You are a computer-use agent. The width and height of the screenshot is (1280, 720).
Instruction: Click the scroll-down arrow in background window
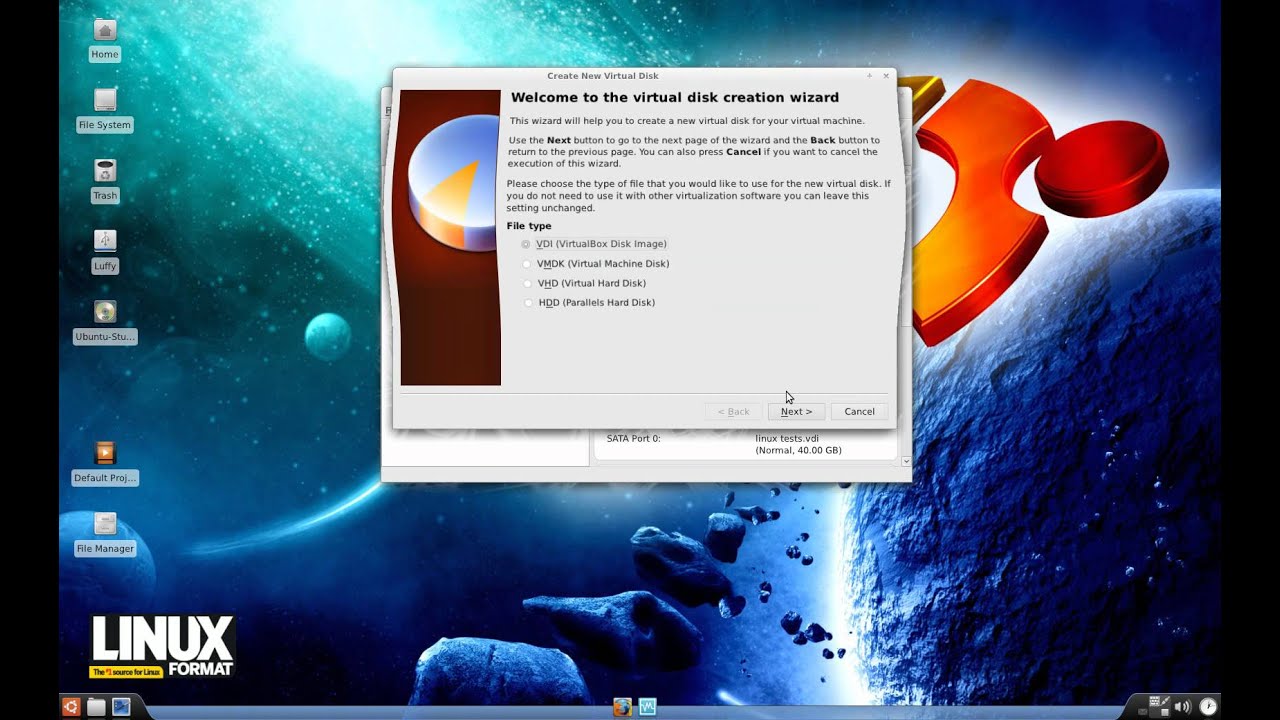point(906,461)
